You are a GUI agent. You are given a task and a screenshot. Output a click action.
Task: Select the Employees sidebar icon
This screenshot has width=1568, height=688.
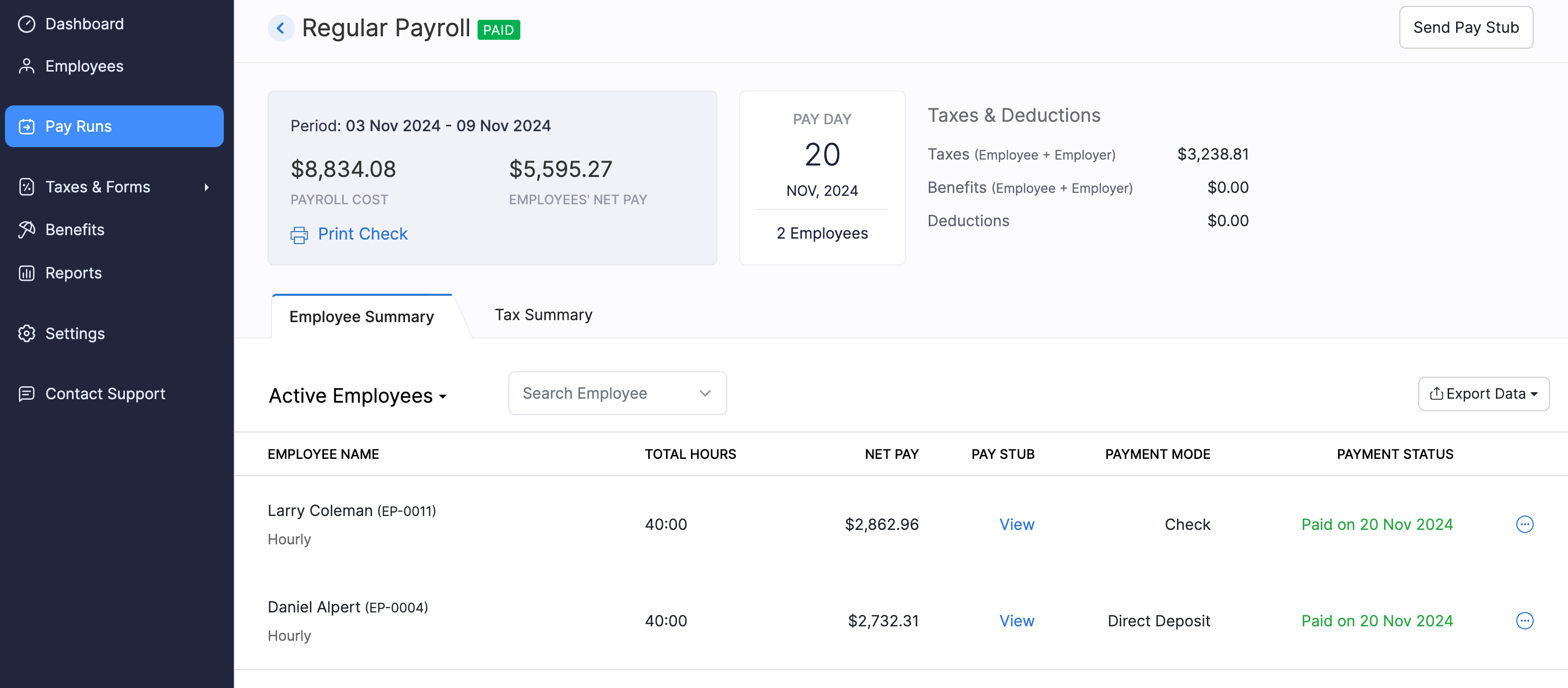(x=26, y=65)
